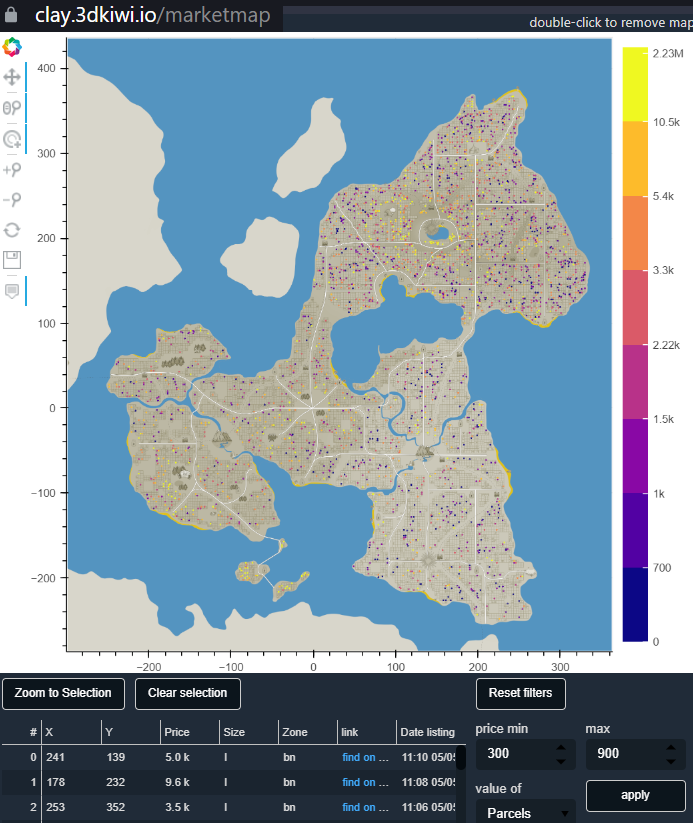The height and width of the screenshot is (823, 693).
Task: Click the Zoom In tool
Action: pyautogui.click(x=12, y=170)
